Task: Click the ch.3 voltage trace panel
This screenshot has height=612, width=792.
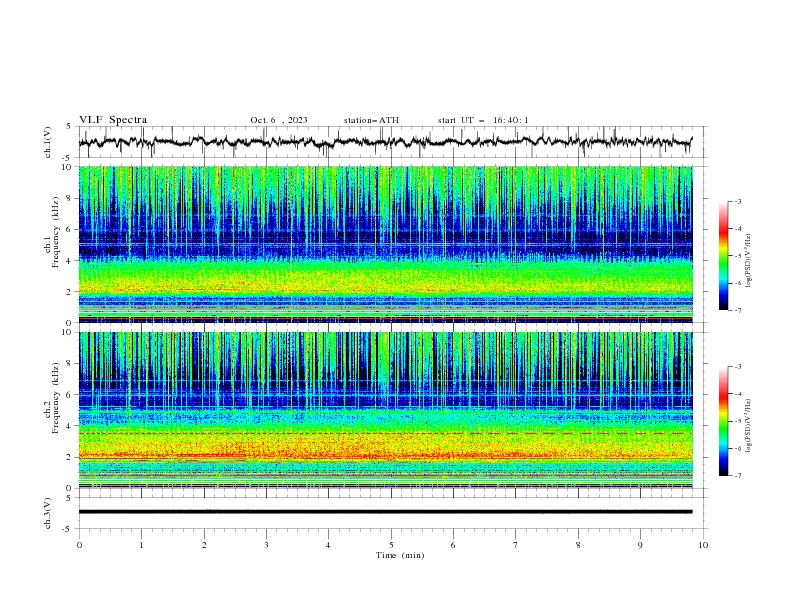Action: [x=392, y=513]
